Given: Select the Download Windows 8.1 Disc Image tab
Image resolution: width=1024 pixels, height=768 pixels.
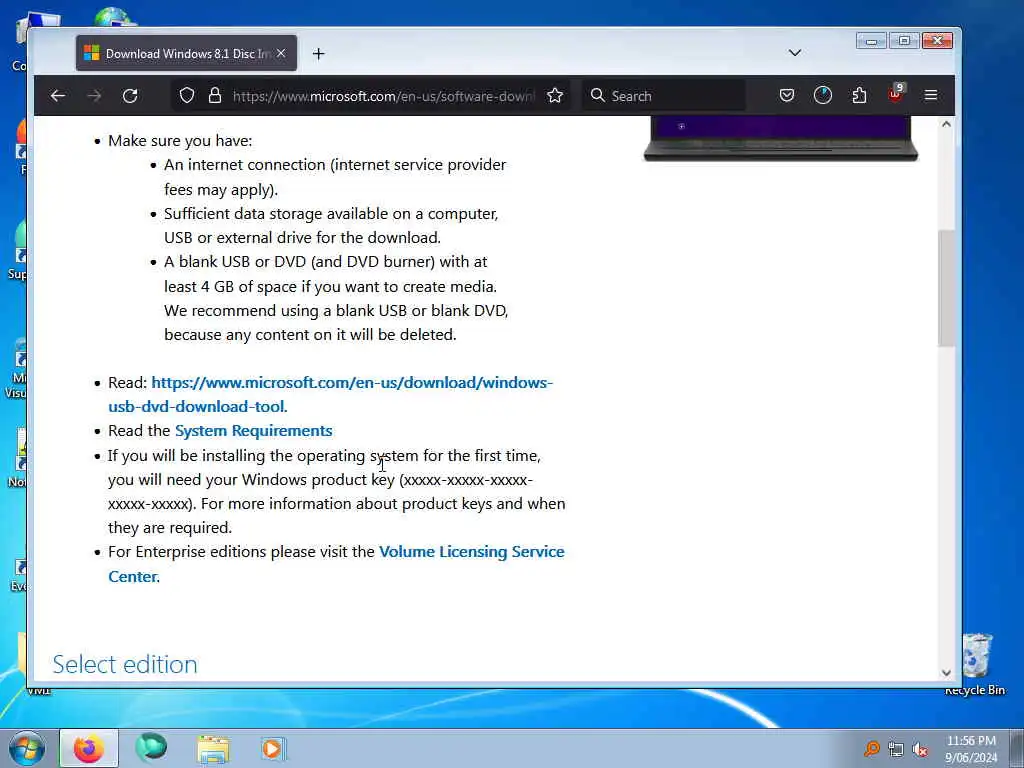Looking at the screenshot, I should click(x=186, y=54).
